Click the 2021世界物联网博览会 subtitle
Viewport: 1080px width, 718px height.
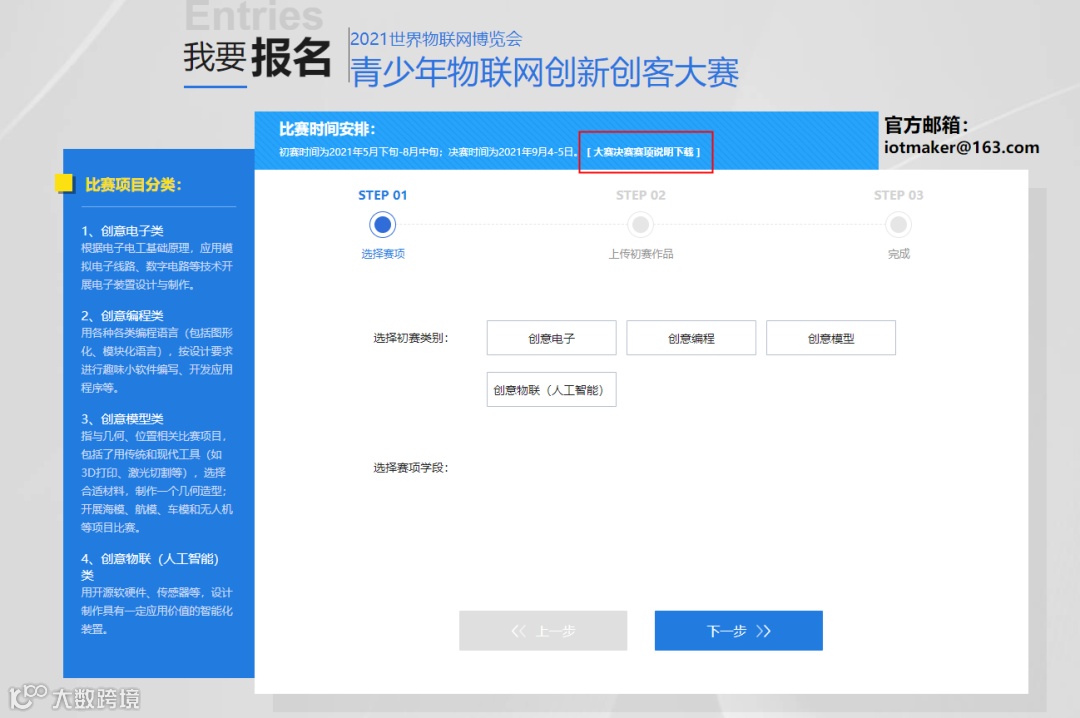point(436,39)
